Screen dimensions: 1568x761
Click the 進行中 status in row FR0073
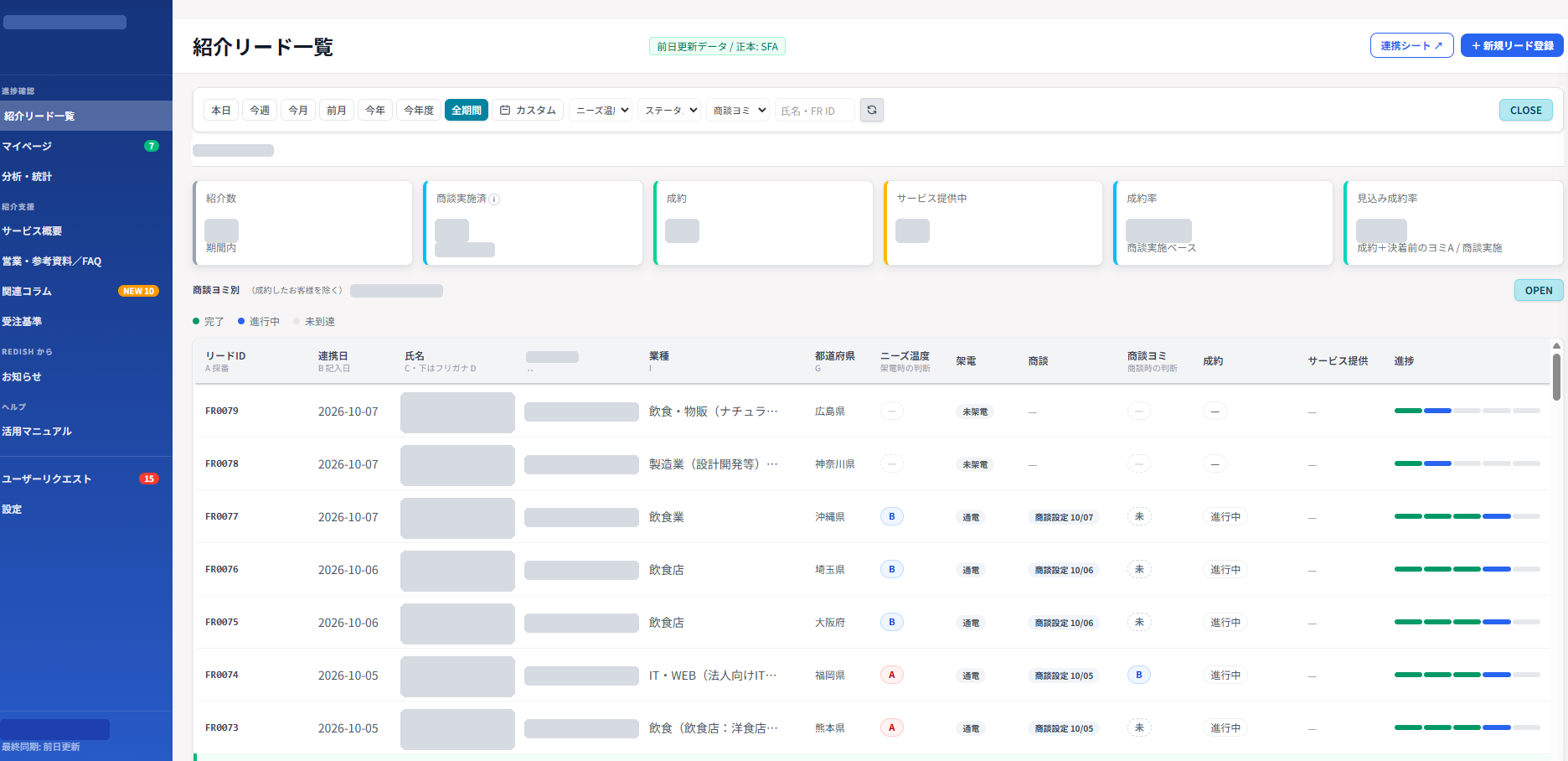click(x=1225, y=727)
